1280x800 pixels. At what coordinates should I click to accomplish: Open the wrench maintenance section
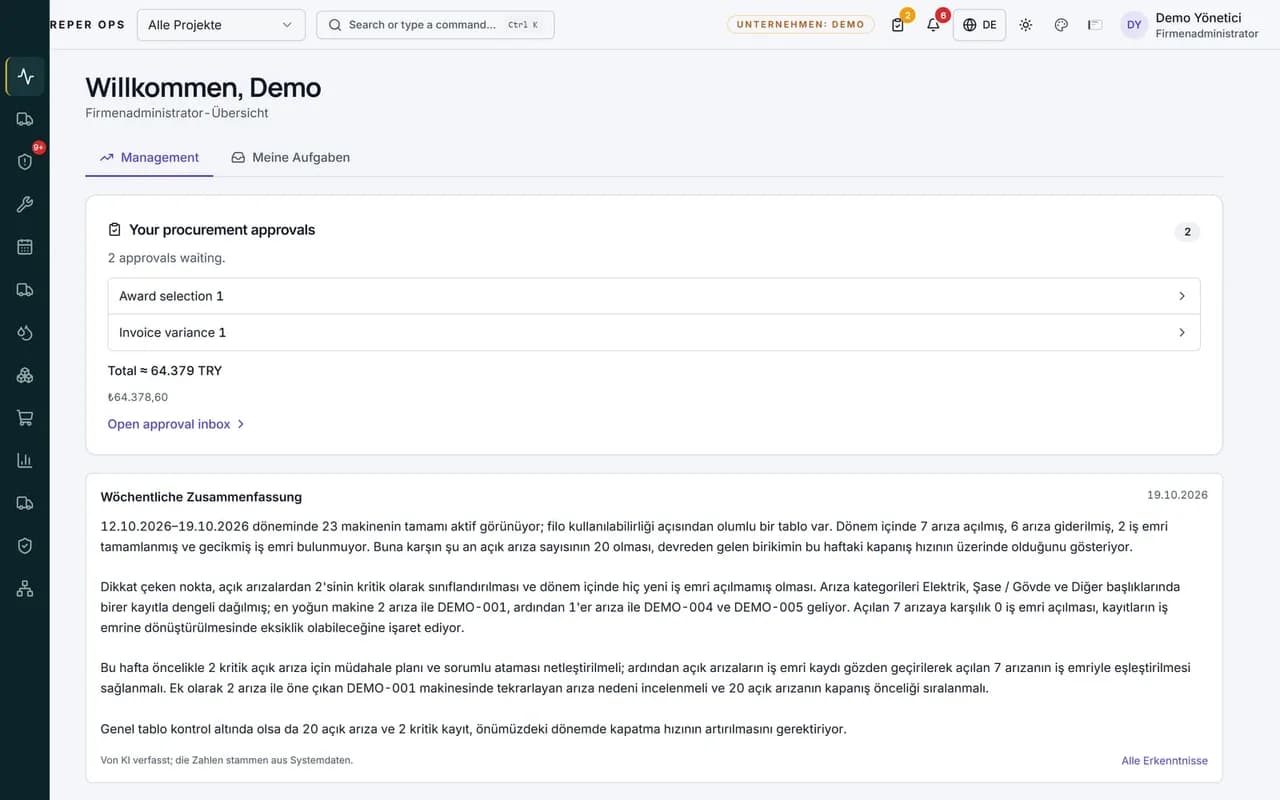[x=25, y=204]
